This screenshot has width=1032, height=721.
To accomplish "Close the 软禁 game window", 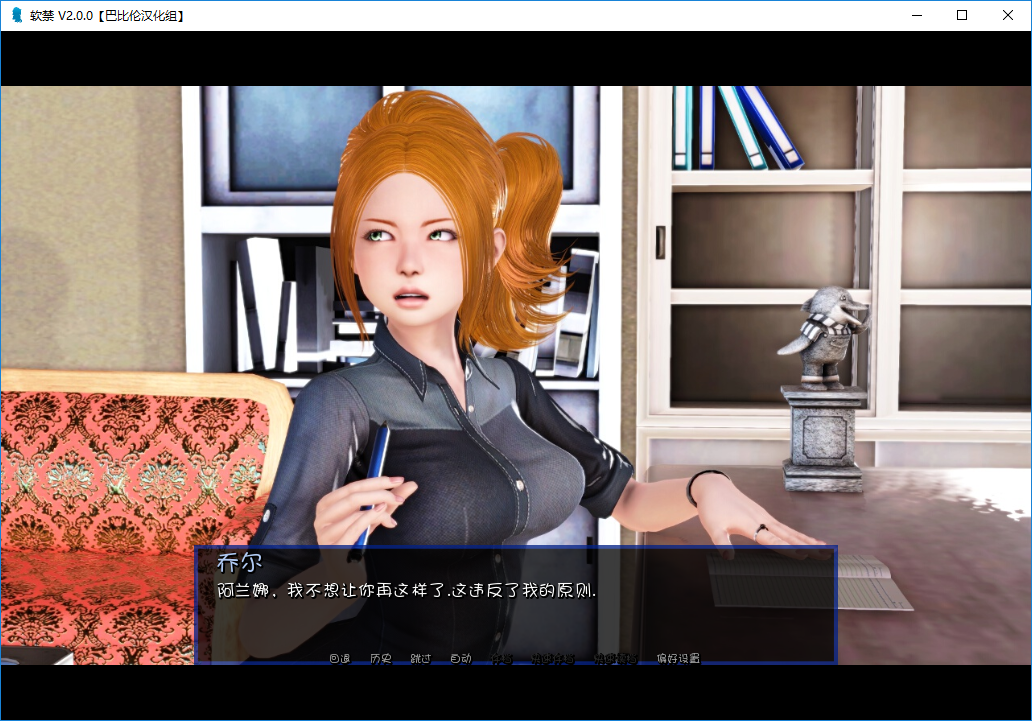I will tap(1007, 15).
